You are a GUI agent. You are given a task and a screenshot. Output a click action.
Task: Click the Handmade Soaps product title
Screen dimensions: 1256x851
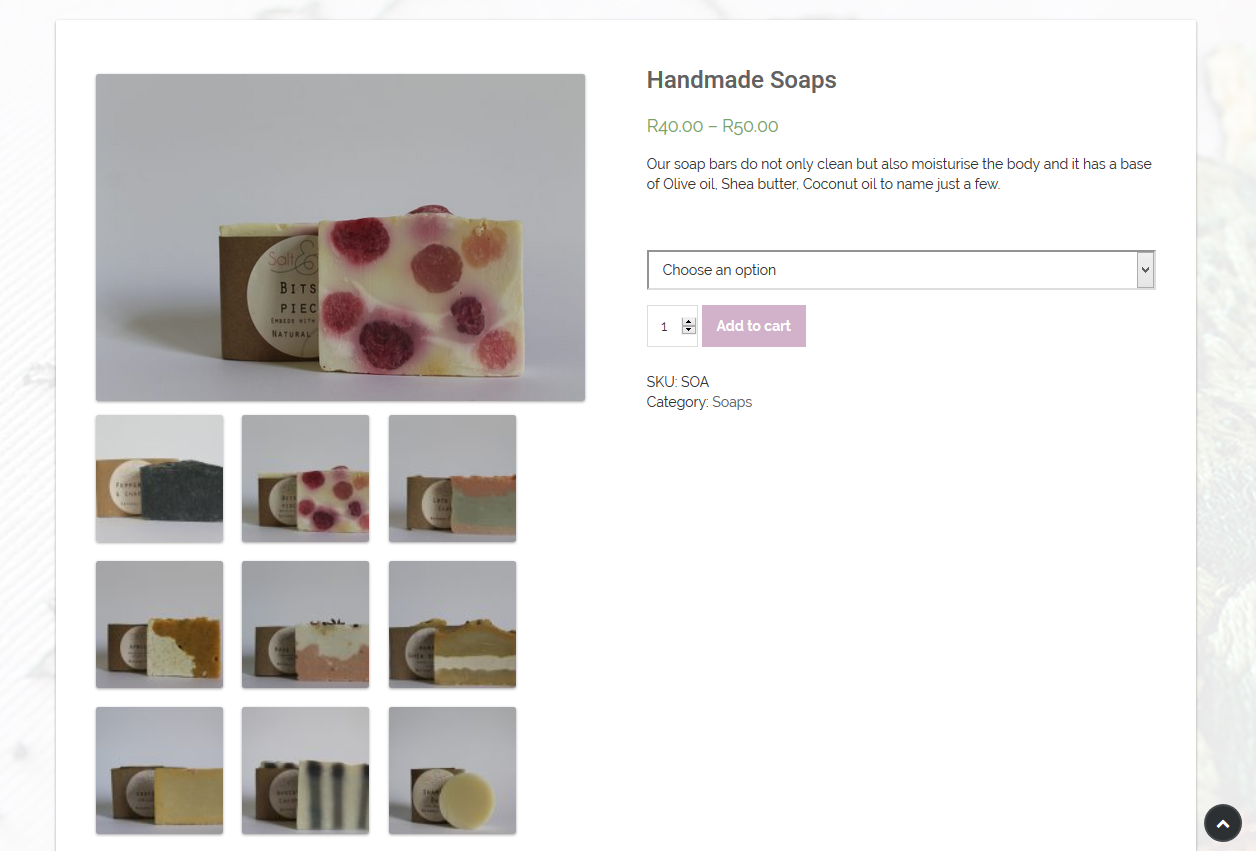point(741,80)
